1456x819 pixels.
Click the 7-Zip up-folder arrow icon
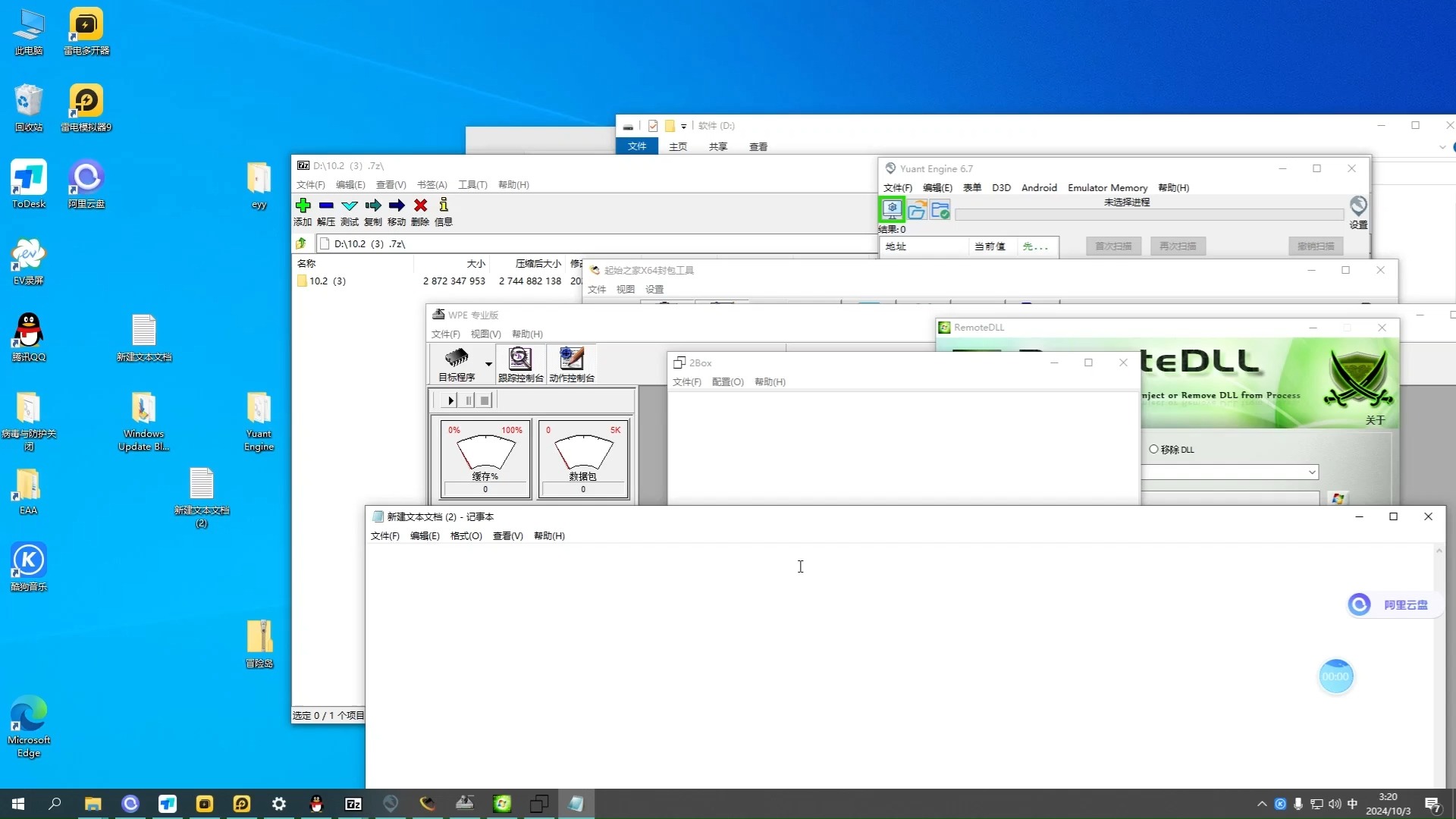301,243
